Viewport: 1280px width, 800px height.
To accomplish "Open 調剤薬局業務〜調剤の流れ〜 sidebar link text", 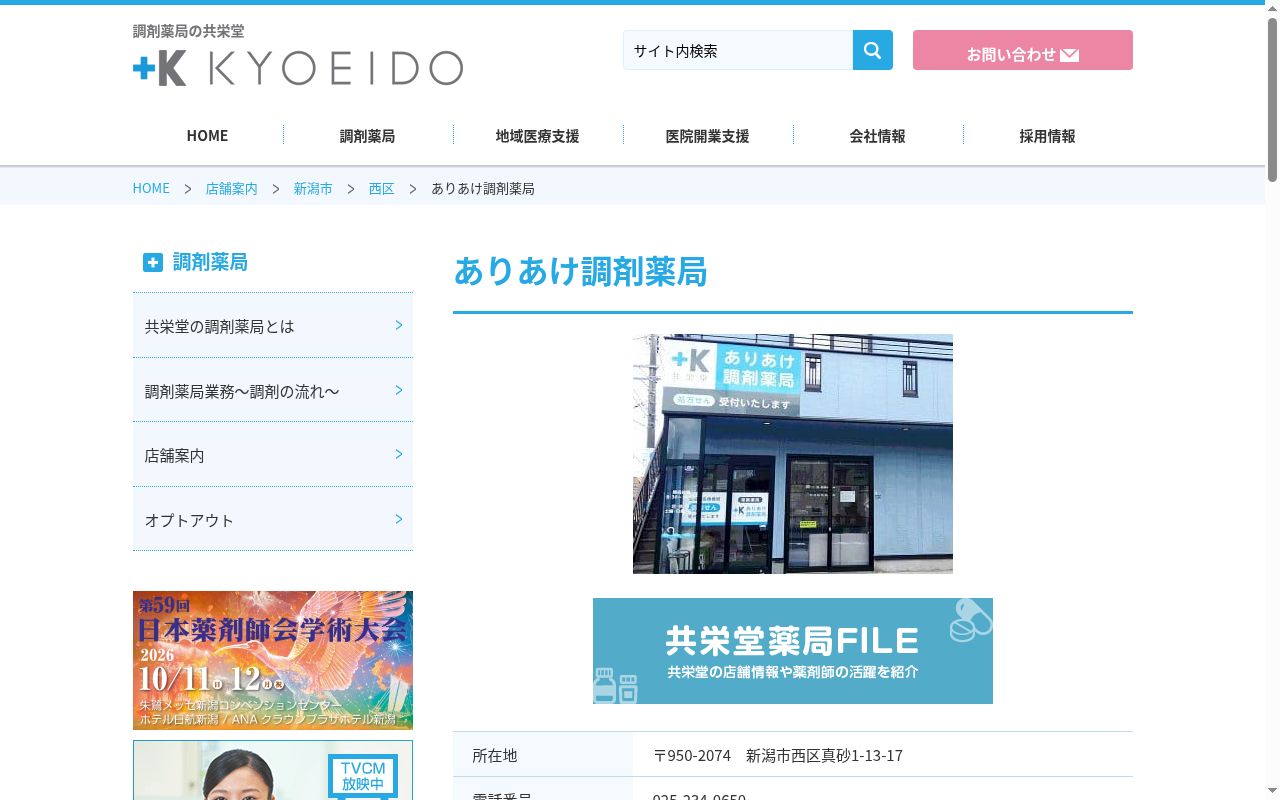I will (242, 391).
